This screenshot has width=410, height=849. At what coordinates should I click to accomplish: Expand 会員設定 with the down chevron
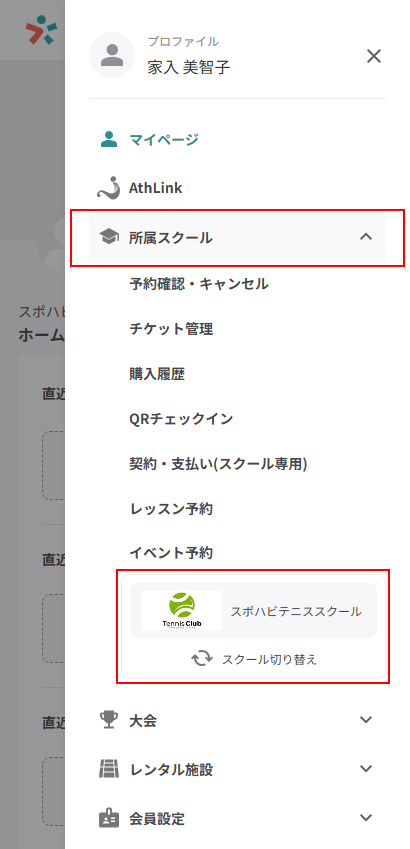click(x=366, y=817)
